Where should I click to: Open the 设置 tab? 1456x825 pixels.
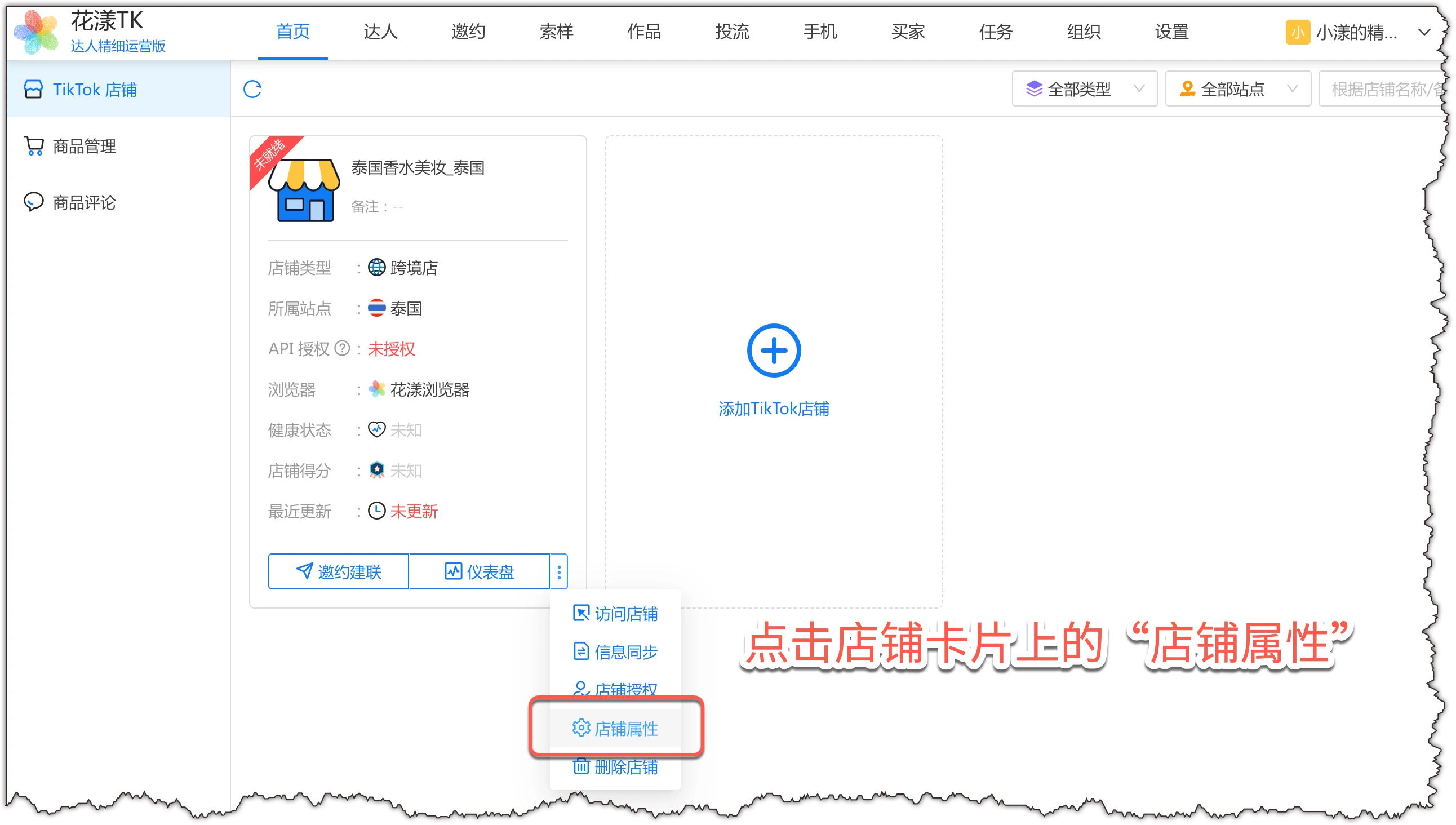click(1172, 32)
